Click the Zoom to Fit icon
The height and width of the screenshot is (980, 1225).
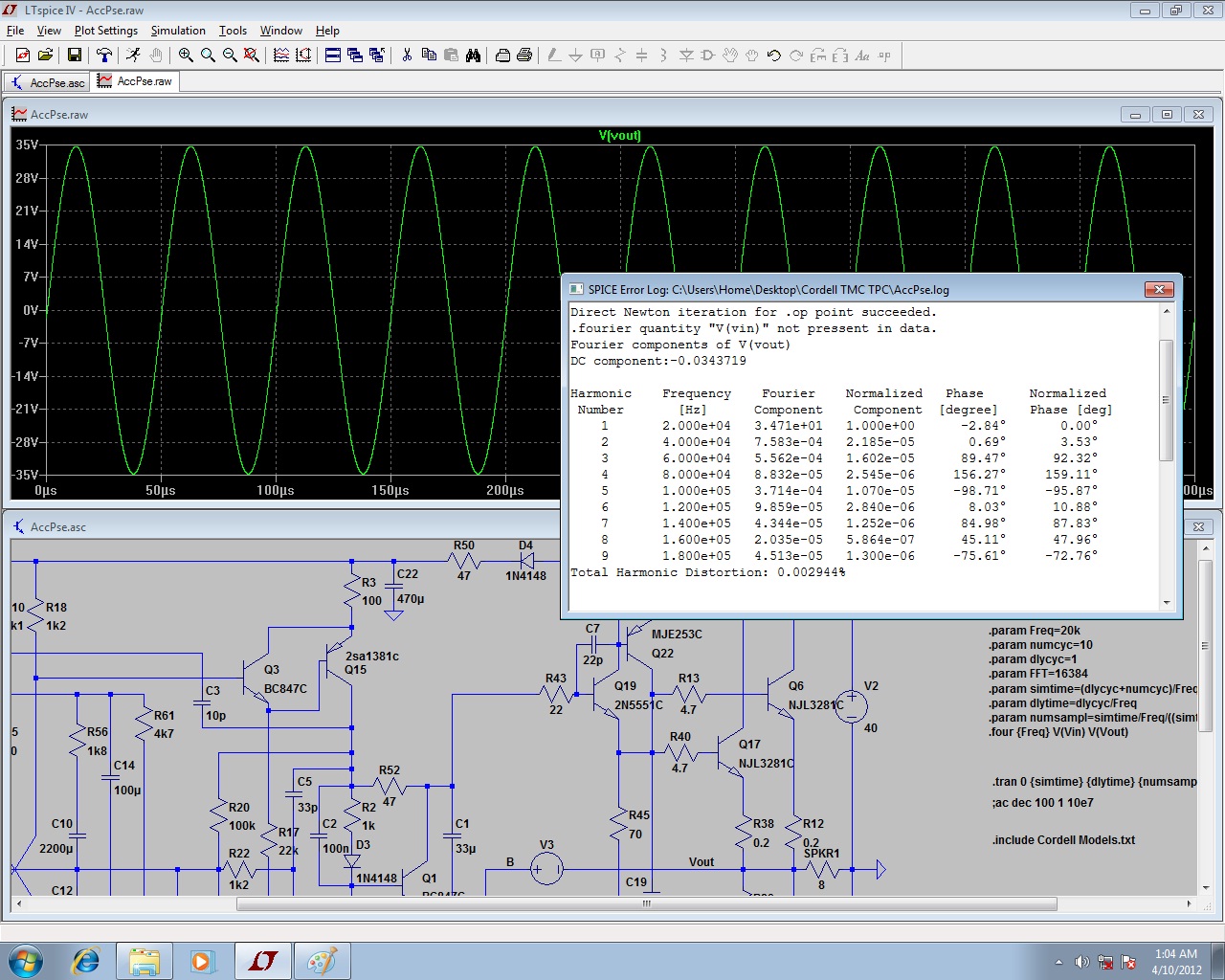(252, 56)
